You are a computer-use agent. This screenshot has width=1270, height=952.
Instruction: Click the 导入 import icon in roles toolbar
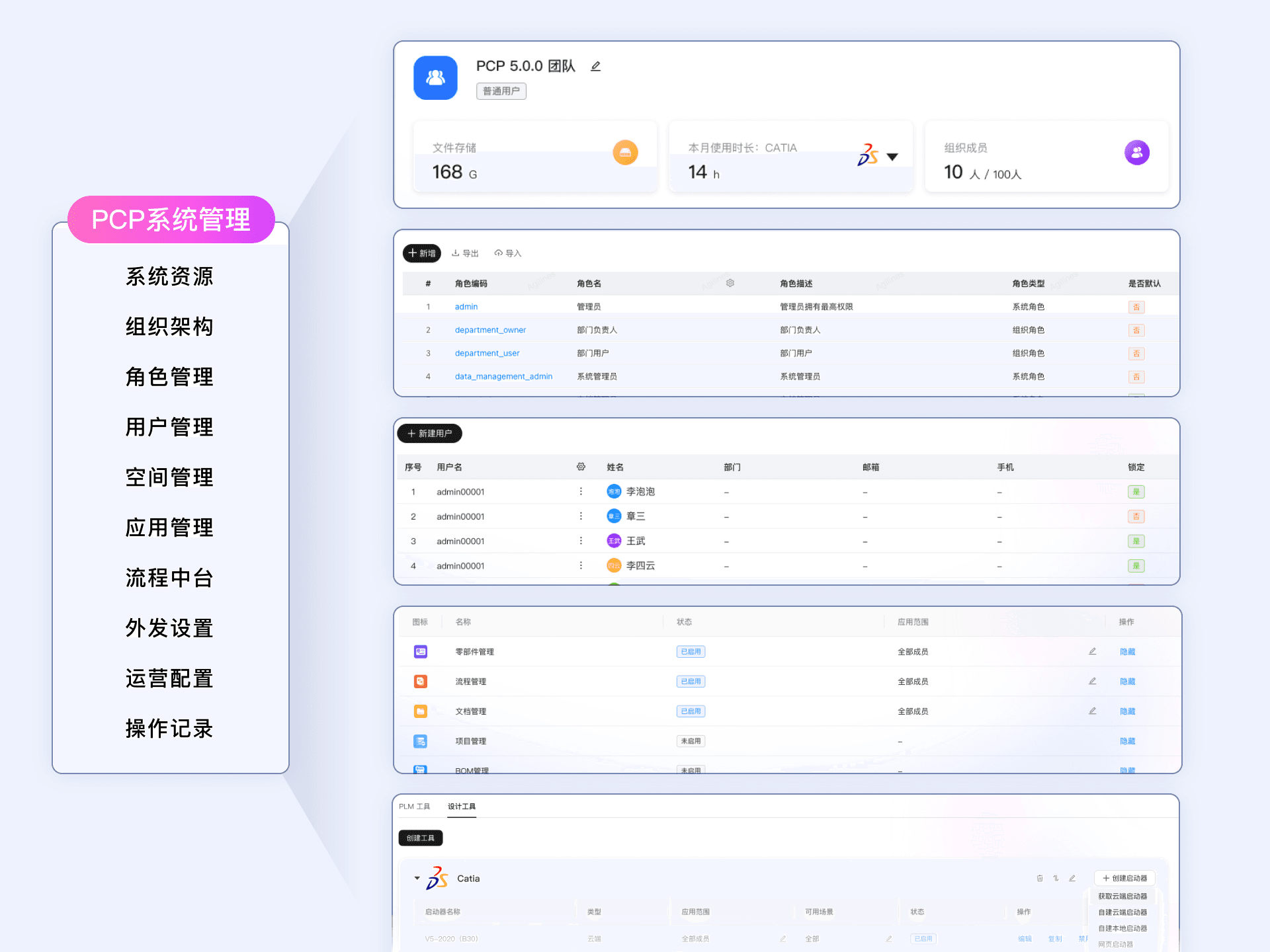tap(498, 253)
